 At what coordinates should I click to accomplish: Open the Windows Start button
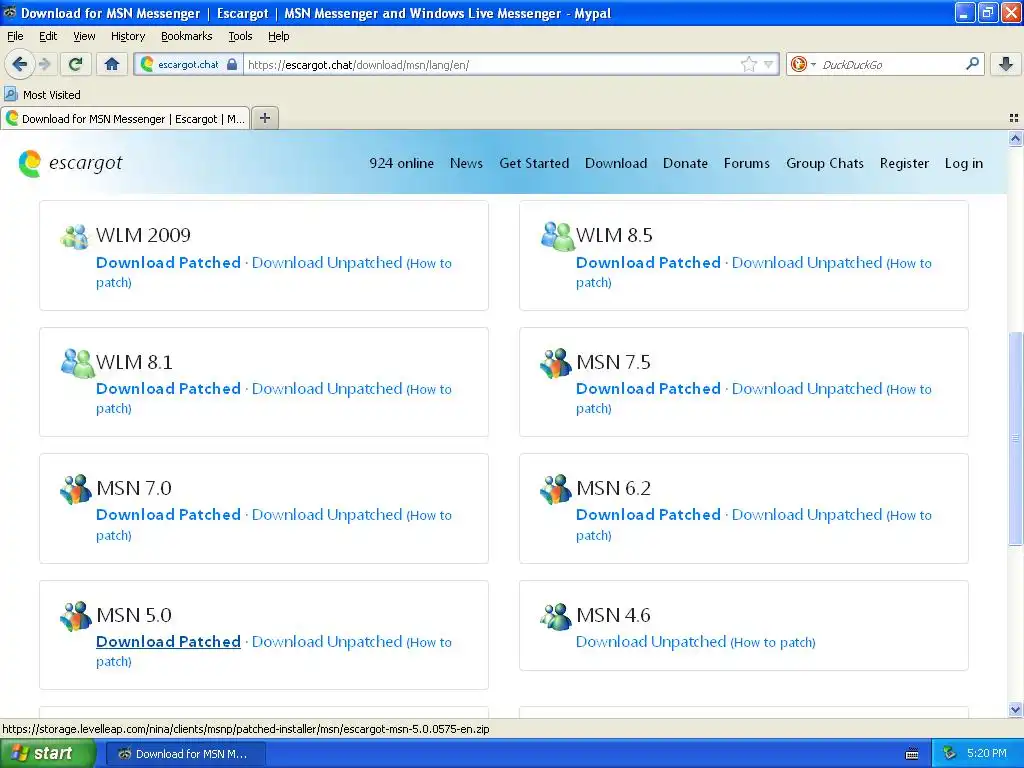47,754
